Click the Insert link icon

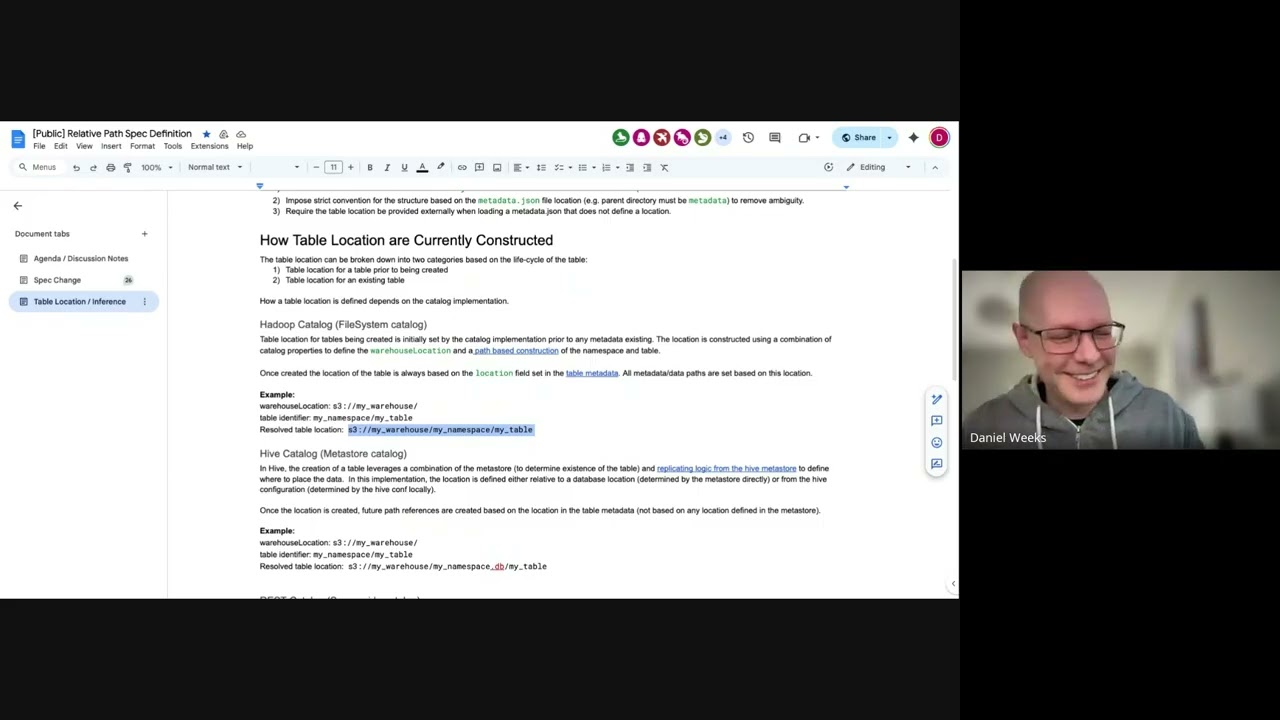point(462,168)
